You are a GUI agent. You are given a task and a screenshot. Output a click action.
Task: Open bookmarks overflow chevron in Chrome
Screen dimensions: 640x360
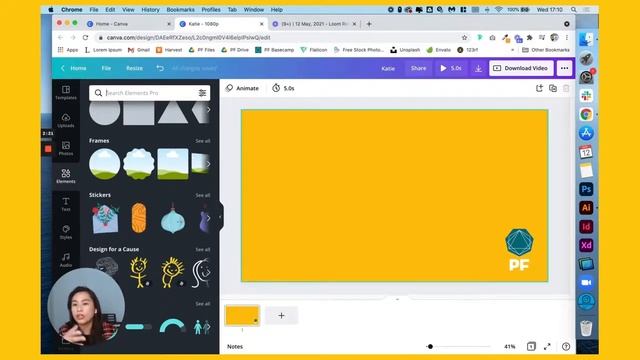pos(513,50)
